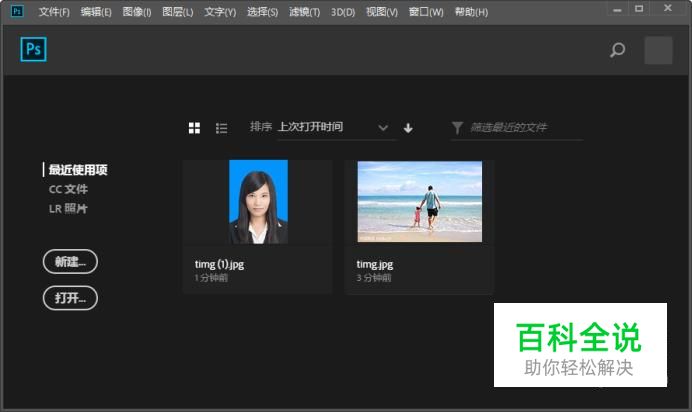The width and height of the screenshot is (692, 412).
Task: Click the Photoshop Ps home logo
Action: (34, 49)
